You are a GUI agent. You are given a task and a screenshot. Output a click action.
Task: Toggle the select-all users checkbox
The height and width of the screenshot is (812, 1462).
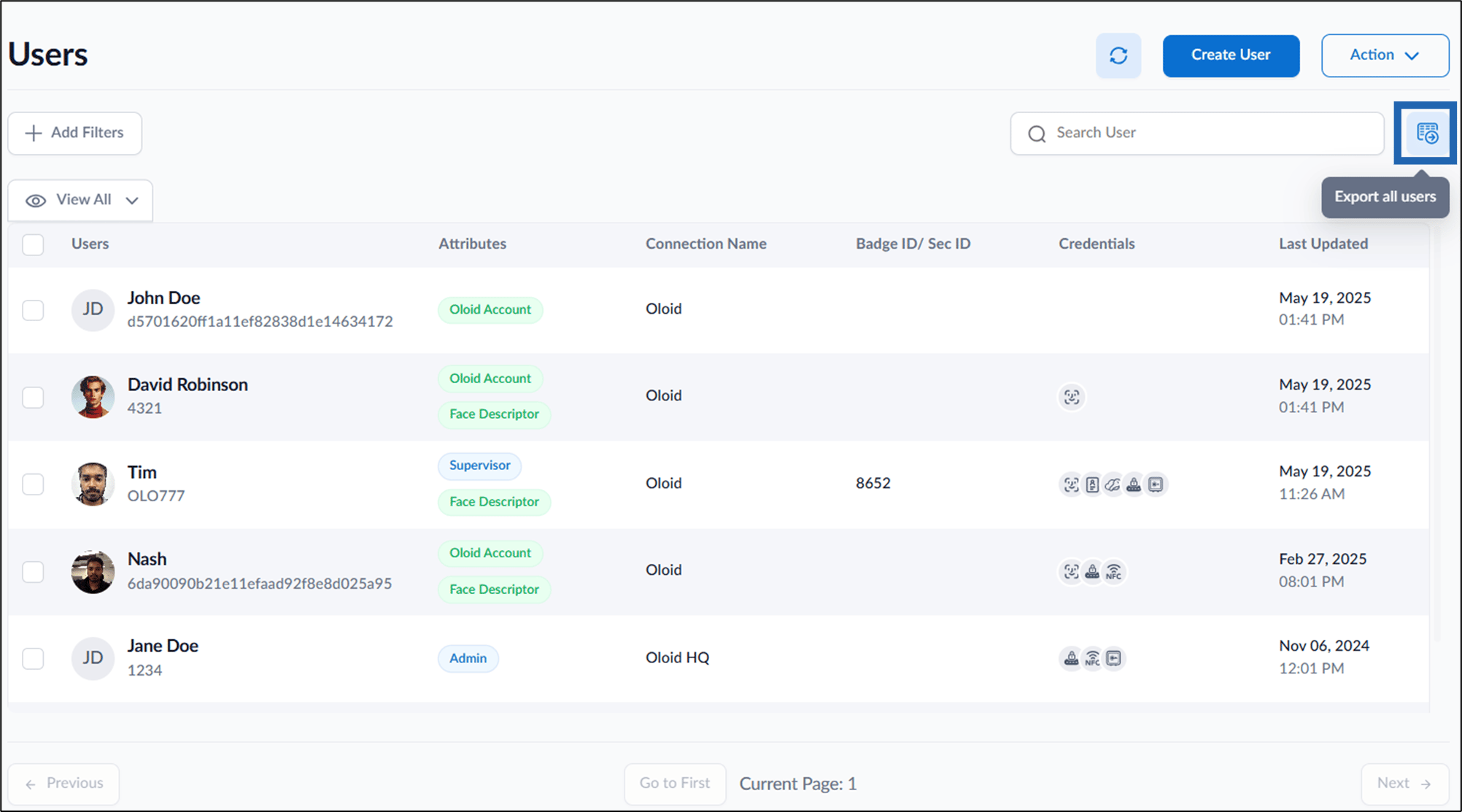[x=33, y=244]
